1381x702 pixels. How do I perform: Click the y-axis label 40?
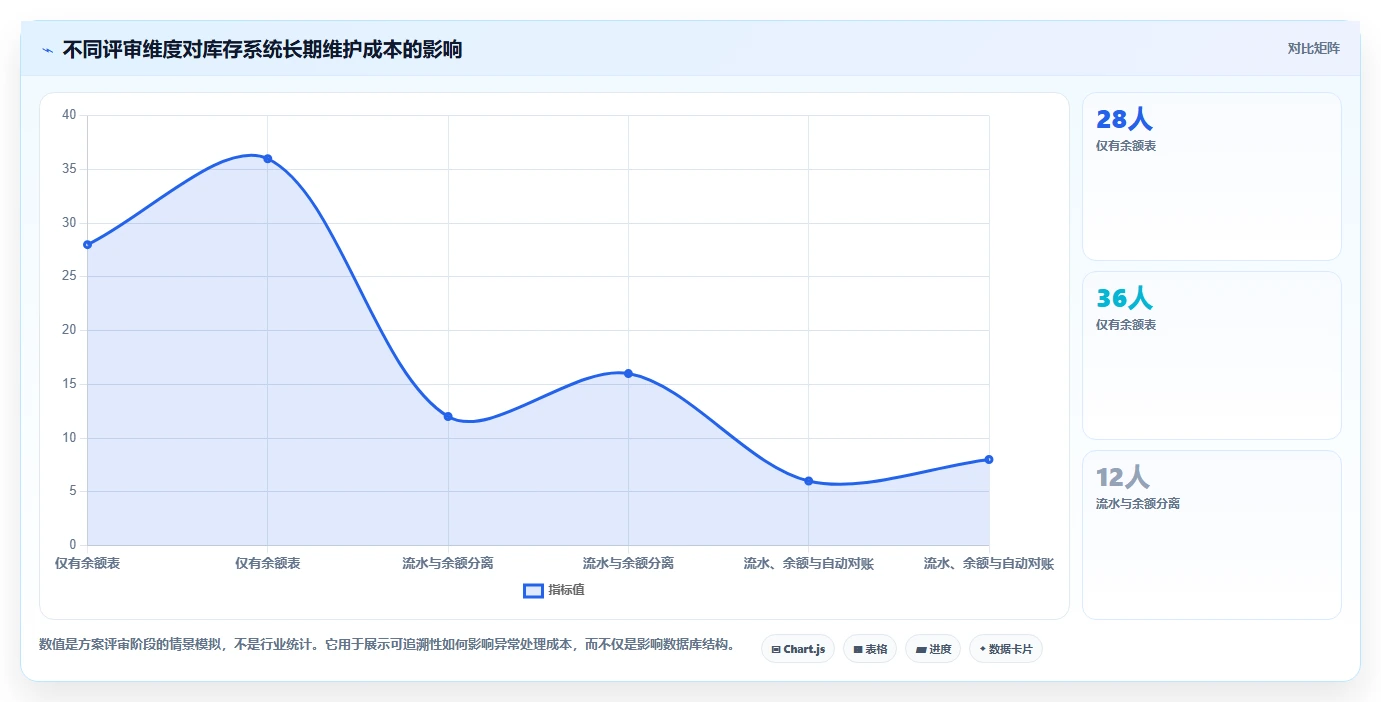coord(69,115)
